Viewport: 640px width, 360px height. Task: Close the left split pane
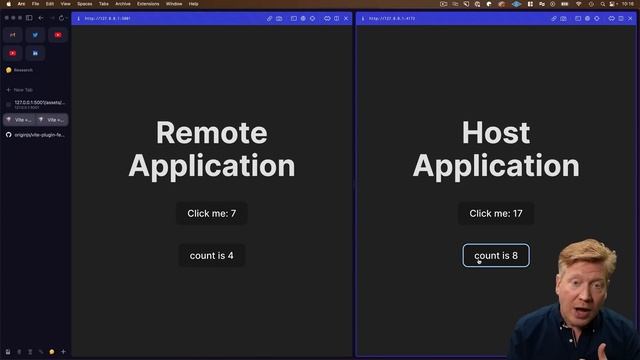point(346,18)
